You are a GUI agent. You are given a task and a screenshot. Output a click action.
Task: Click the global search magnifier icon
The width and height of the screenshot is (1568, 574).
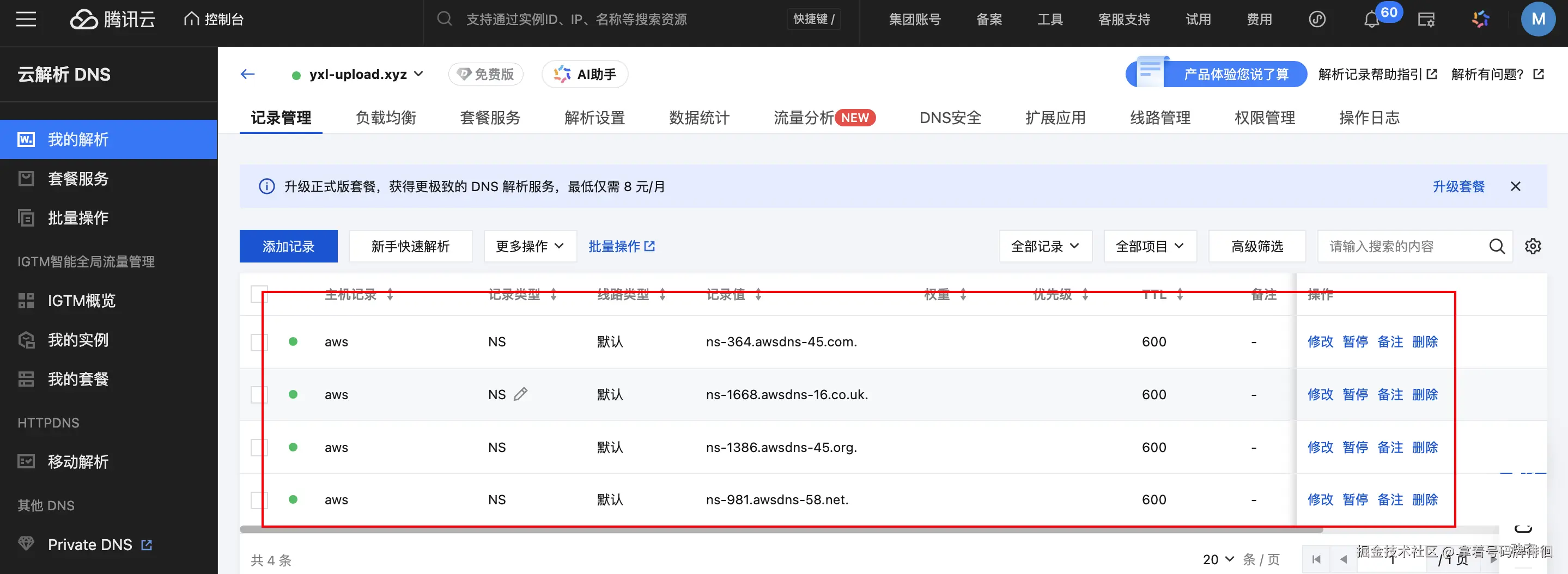[x=445, y=20]
